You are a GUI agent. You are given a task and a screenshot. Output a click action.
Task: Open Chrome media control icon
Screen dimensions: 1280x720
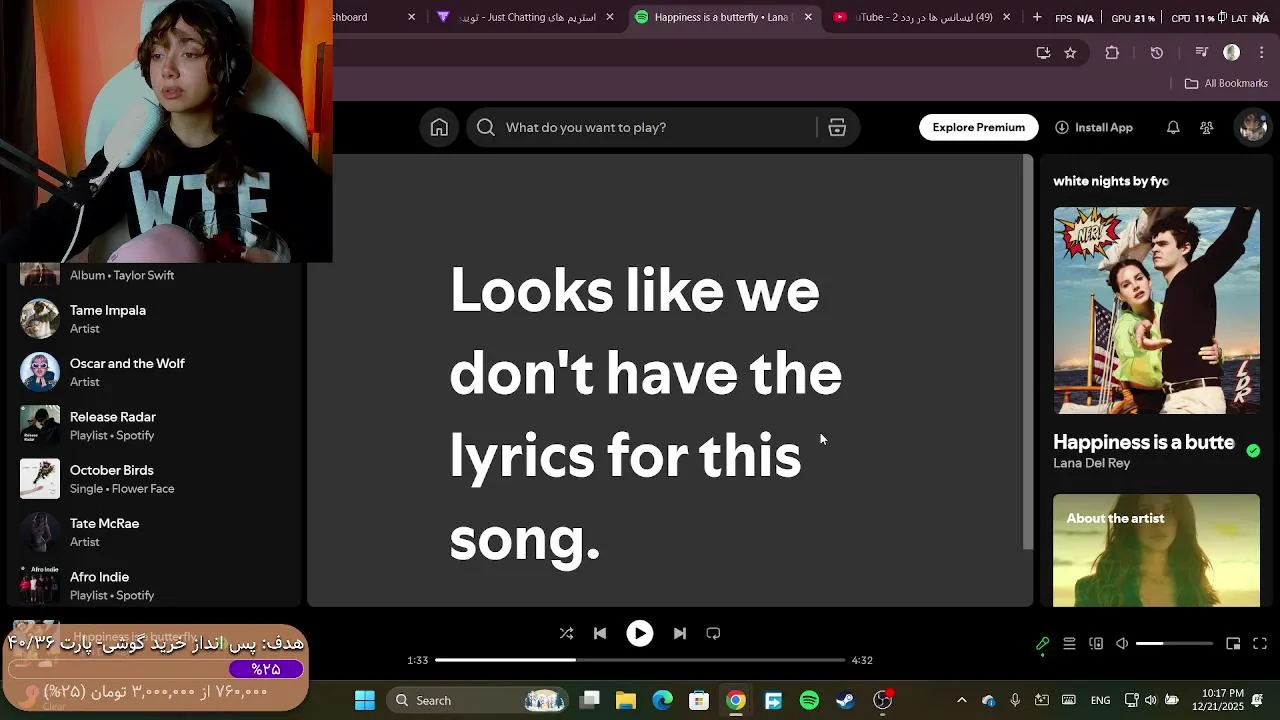[x=1202, y=53]
